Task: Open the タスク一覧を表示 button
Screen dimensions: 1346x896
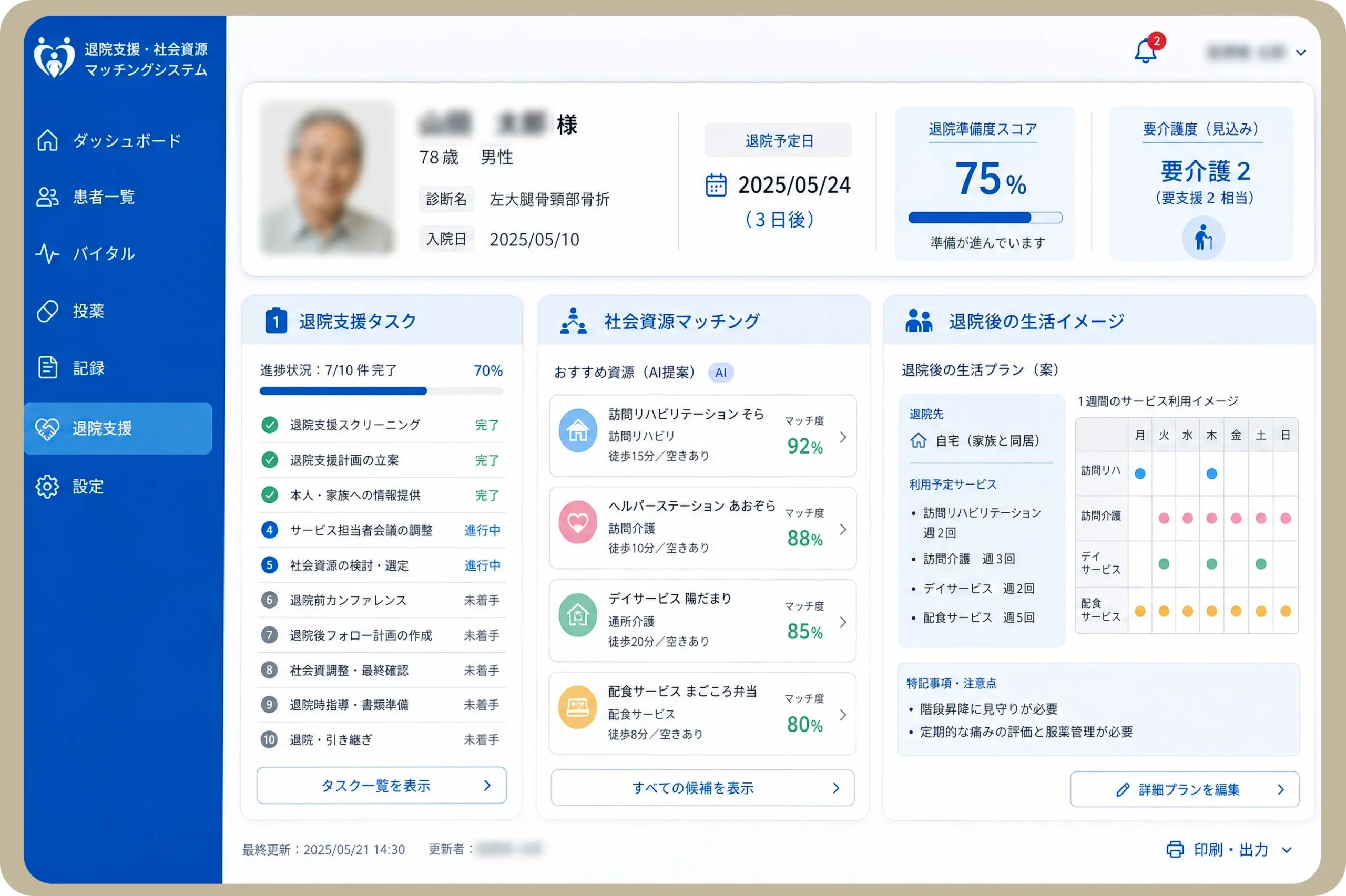Action: pos(381,785)
